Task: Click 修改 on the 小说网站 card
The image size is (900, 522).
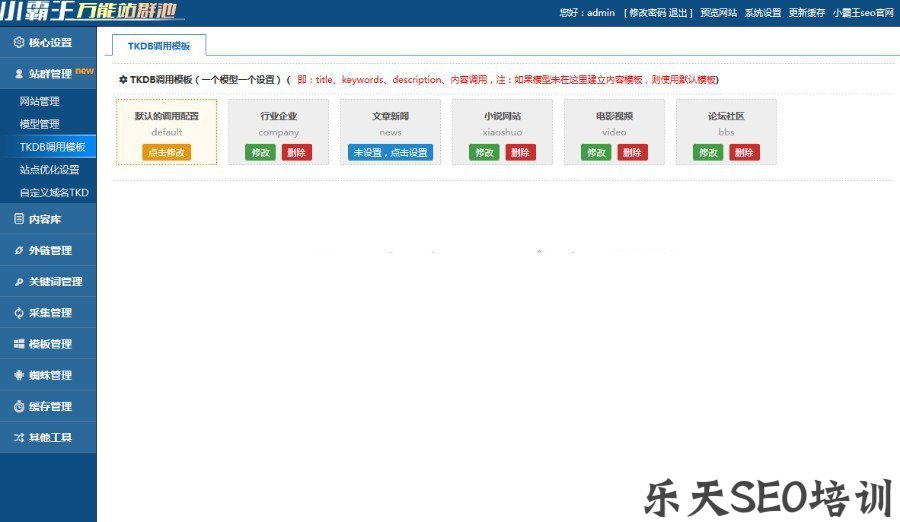Action: click(x=484, y=152)
